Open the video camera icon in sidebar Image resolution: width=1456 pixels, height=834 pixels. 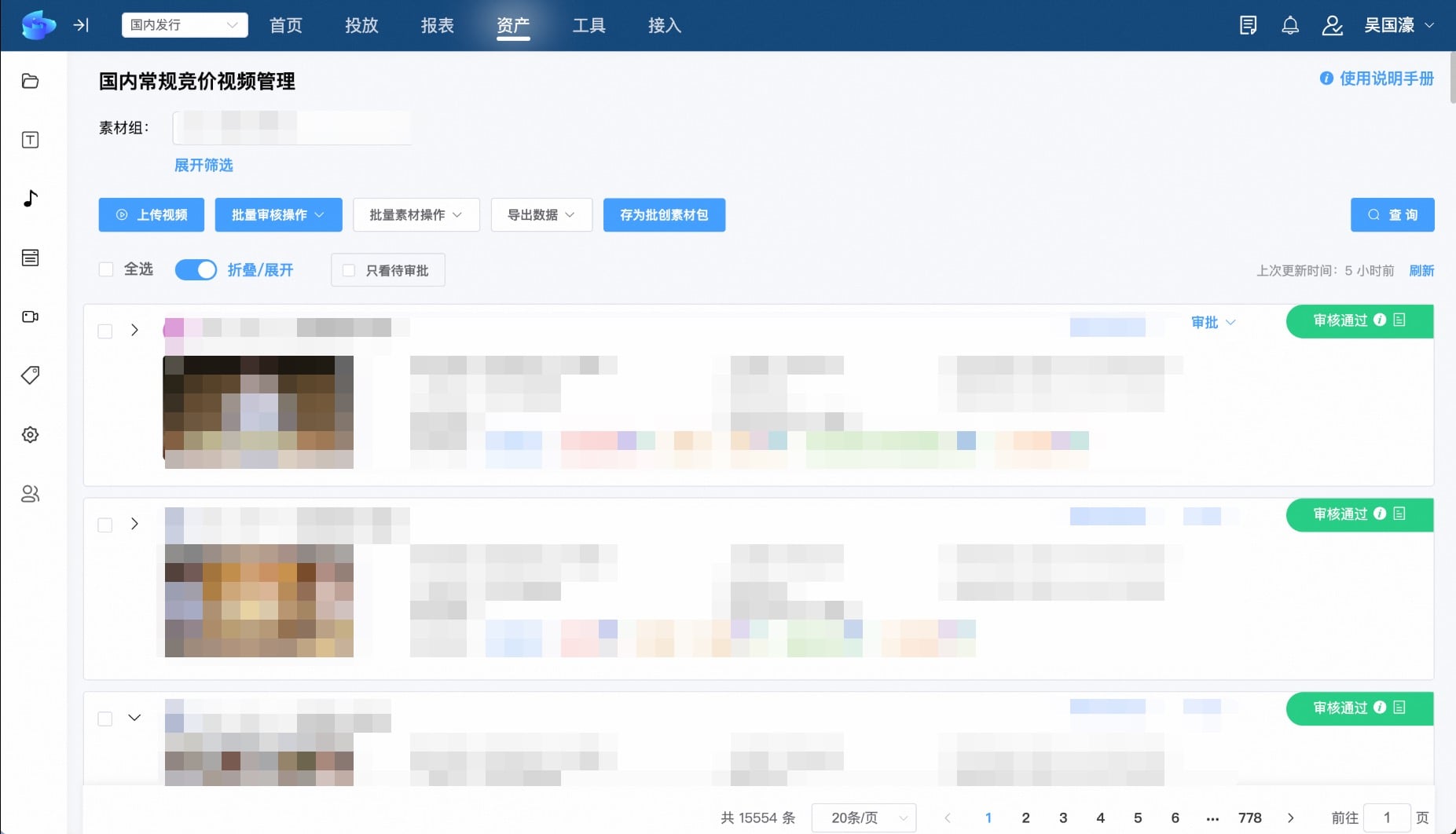[30, 316]
